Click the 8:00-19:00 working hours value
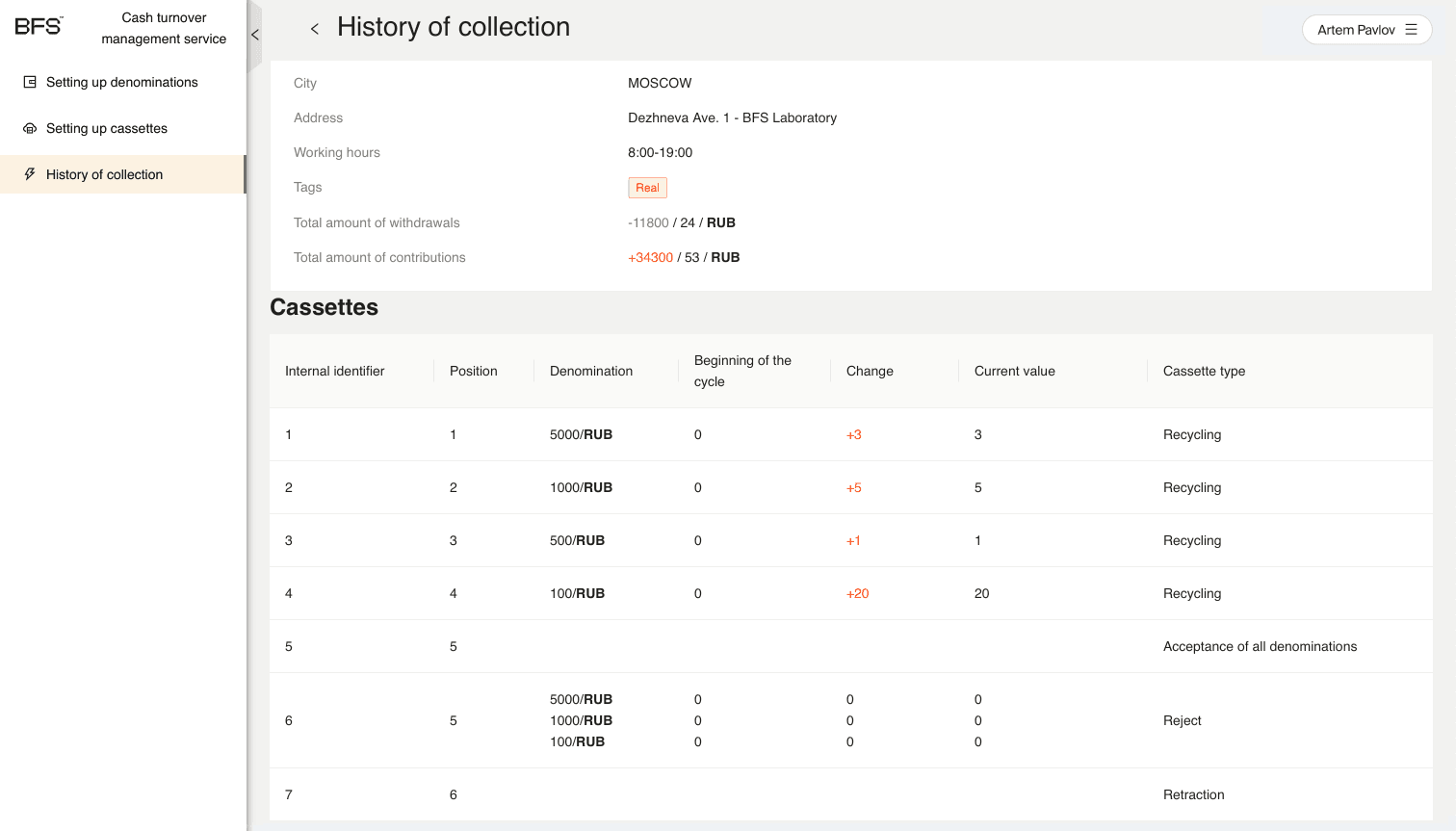This screenshot has height=831, width=1456. [660, 152]
